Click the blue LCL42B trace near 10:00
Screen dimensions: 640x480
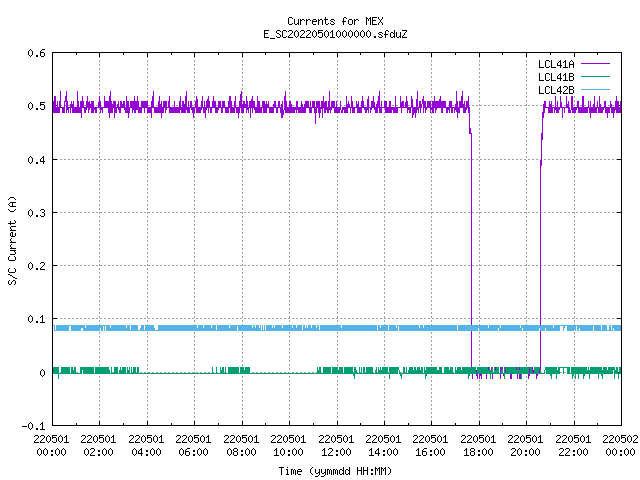289,328
